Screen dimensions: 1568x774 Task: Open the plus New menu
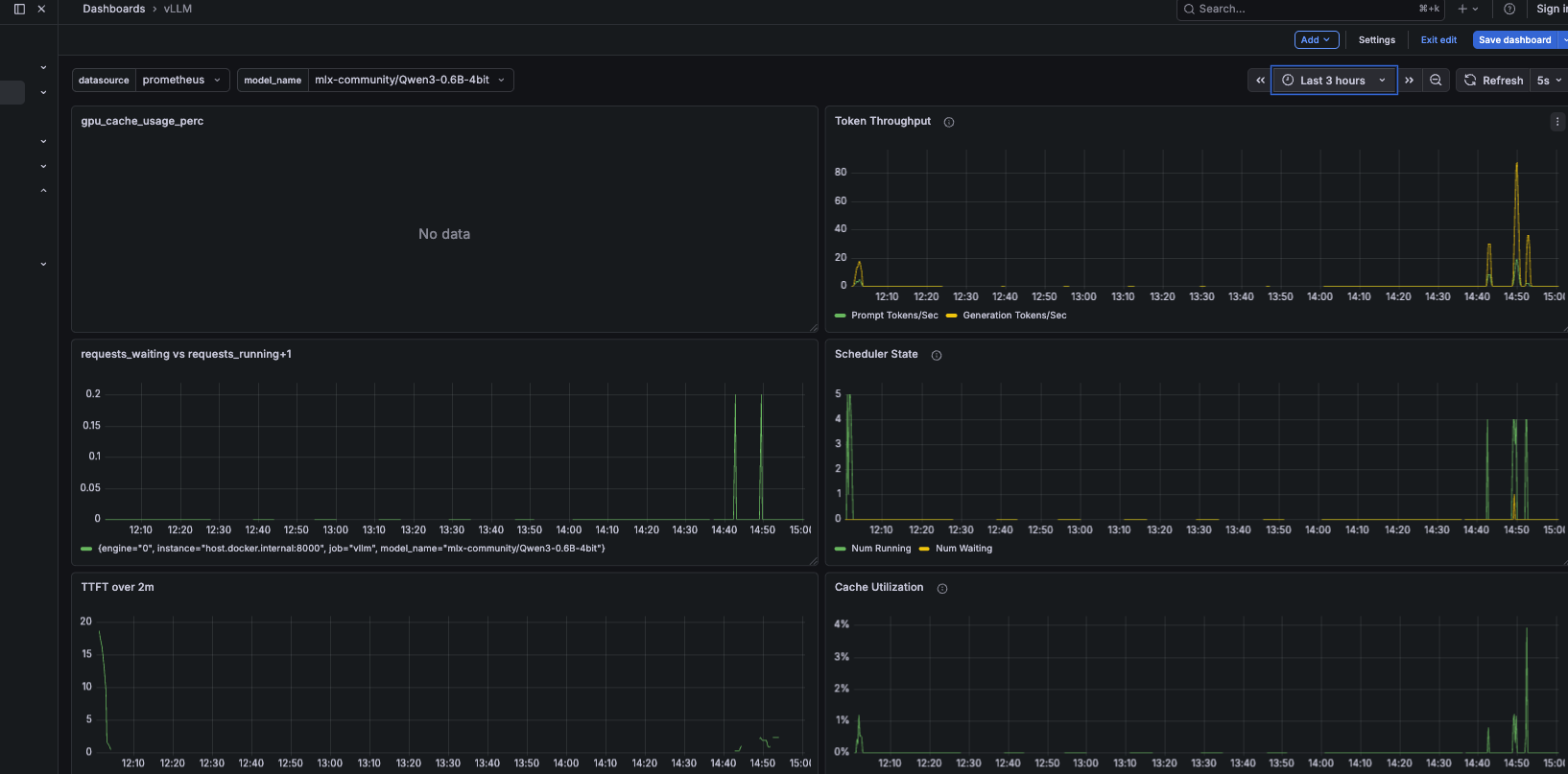[x=1468, y=9]
